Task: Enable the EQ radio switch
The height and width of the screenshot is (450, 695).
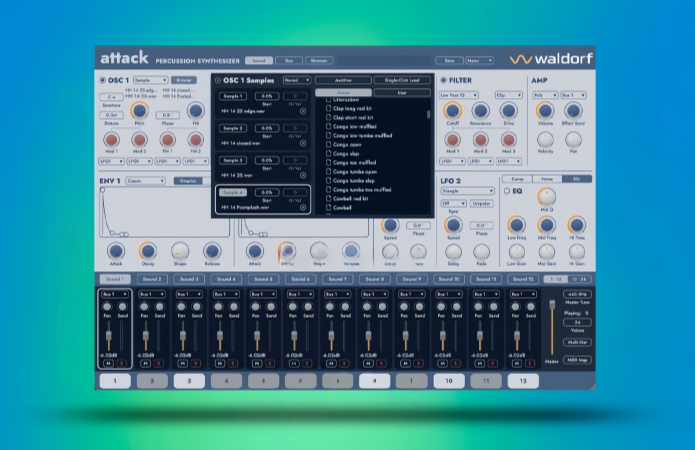Action: [507, 191]
